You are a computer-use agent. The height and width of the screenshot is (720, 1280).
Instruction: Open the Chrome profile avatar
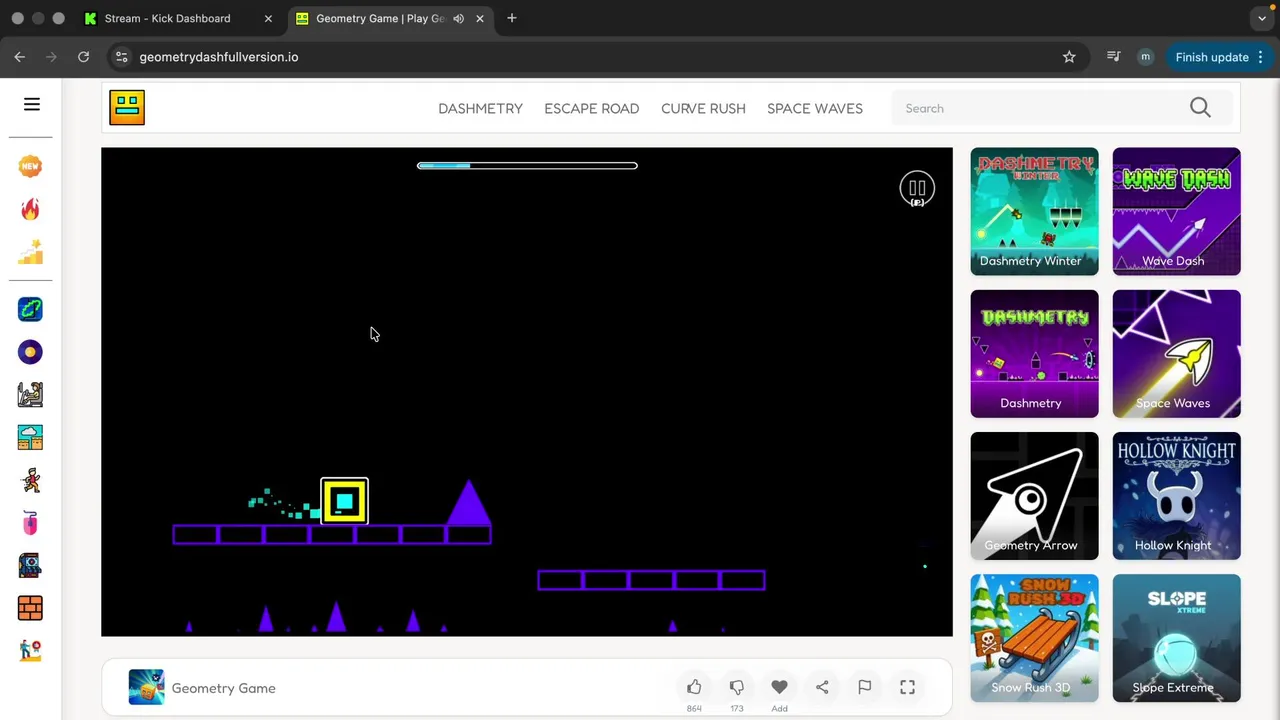coord(1145,57)
